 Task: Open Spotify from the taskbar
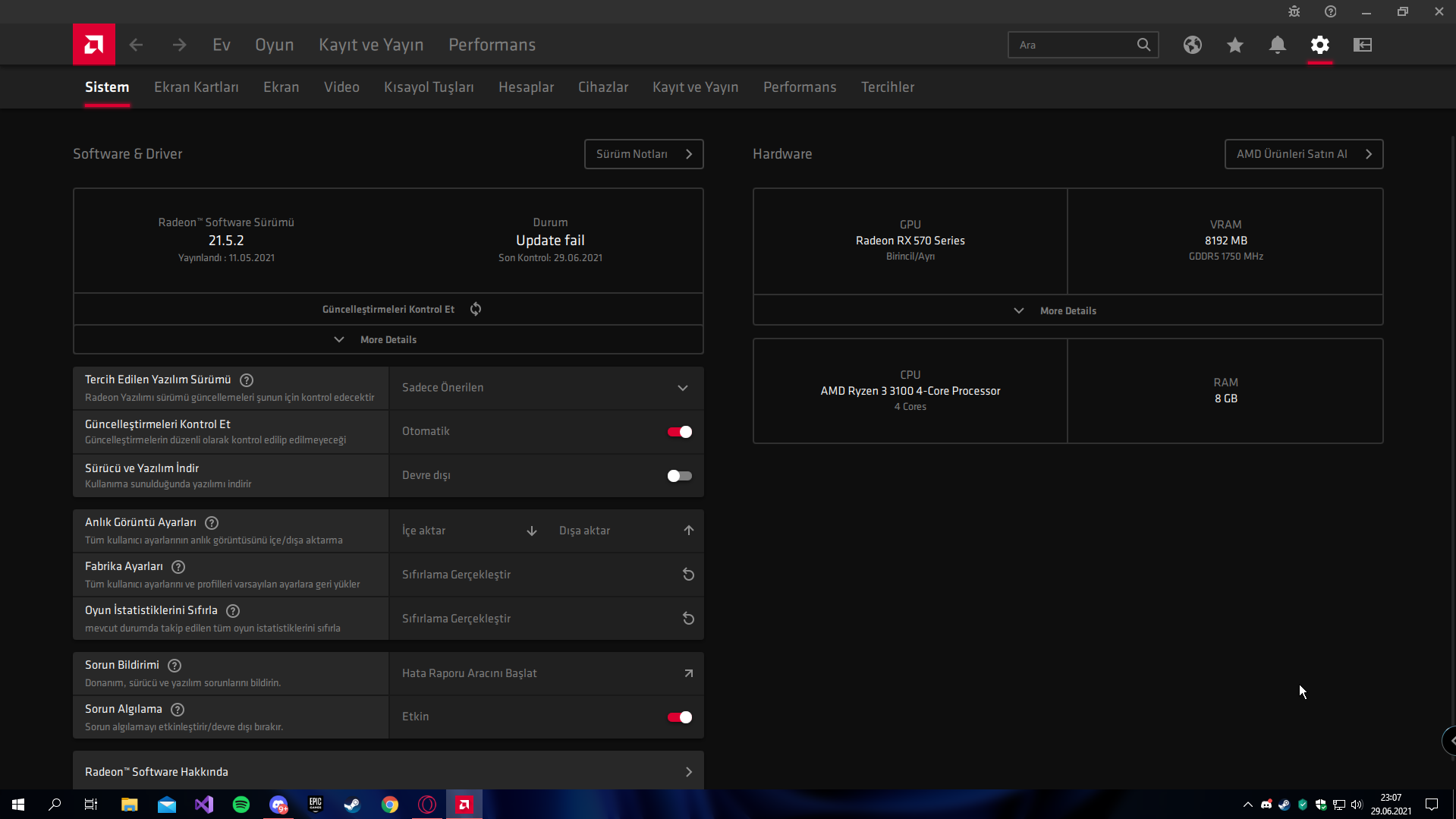click(241, 805)
